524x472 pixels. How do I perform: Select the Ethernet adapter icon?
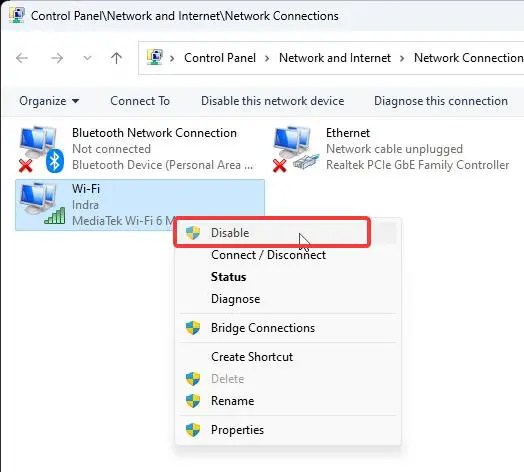[x=296, y=149]
